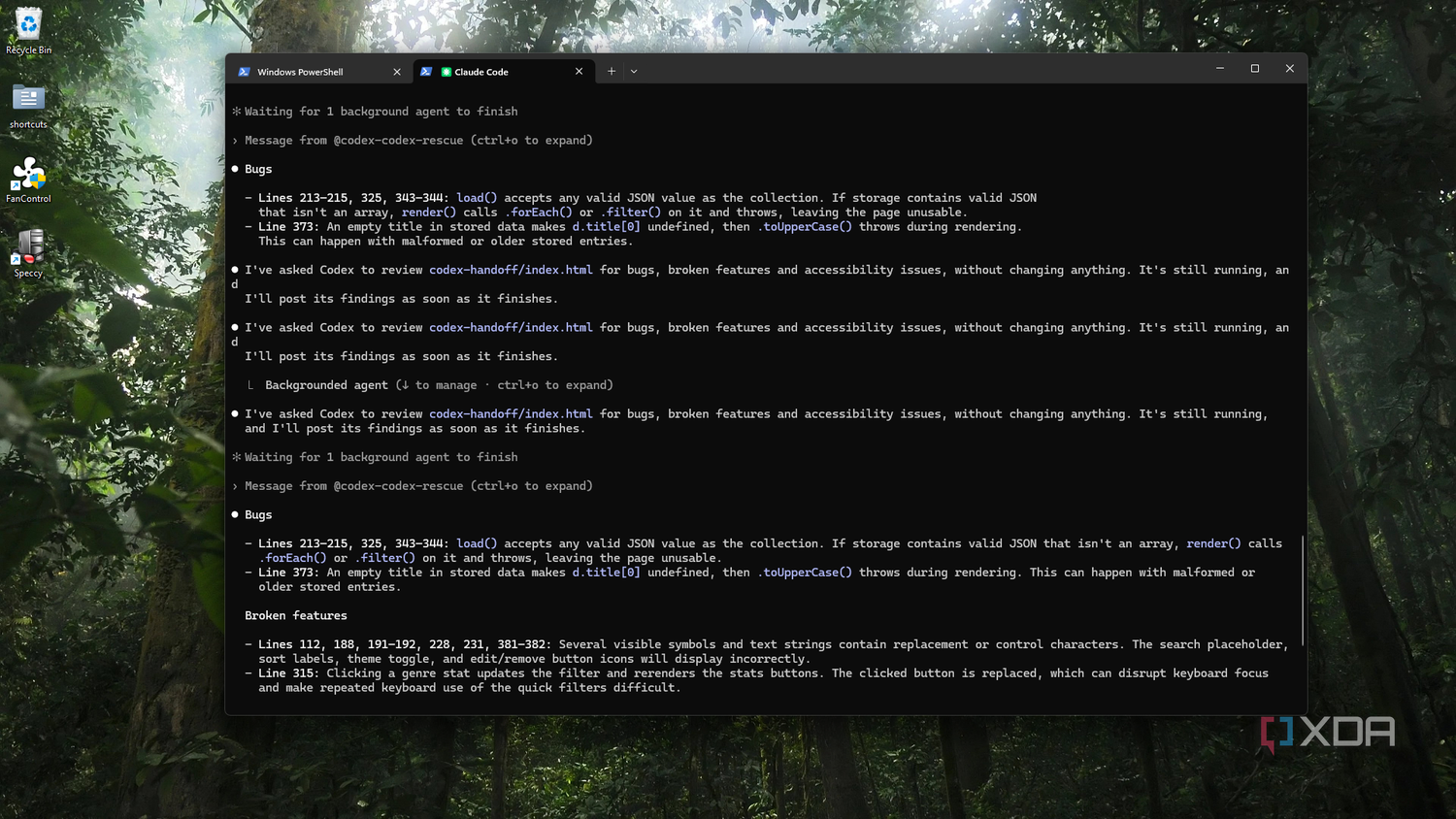Expand the Backgrounded agent line
The height and width of the screenshot is (819, 1456).
click(430, 385)
